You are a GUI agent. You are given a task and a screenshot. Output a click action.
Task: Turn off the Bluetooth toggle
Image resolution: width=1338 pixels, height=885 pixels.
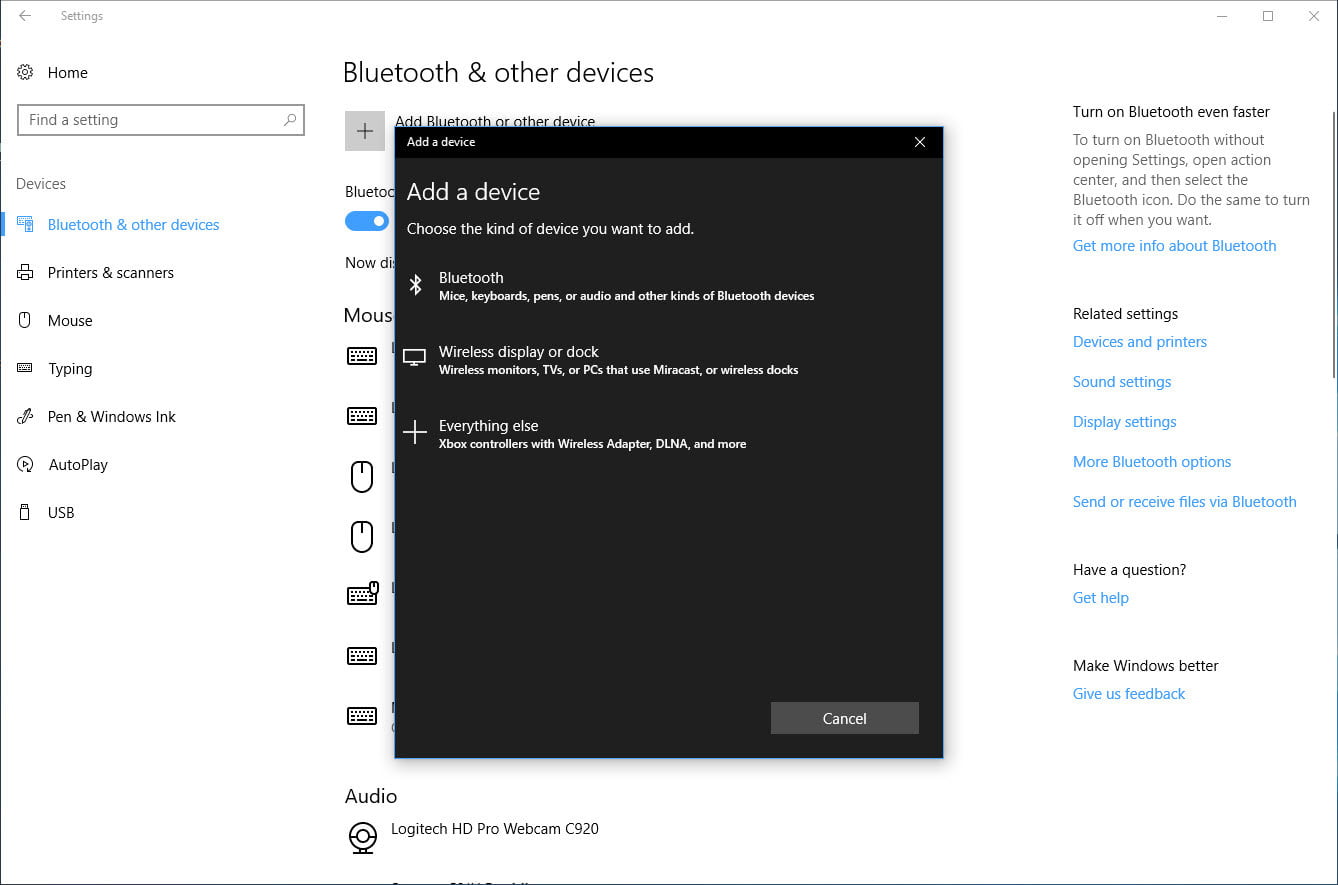coord(367,220)
